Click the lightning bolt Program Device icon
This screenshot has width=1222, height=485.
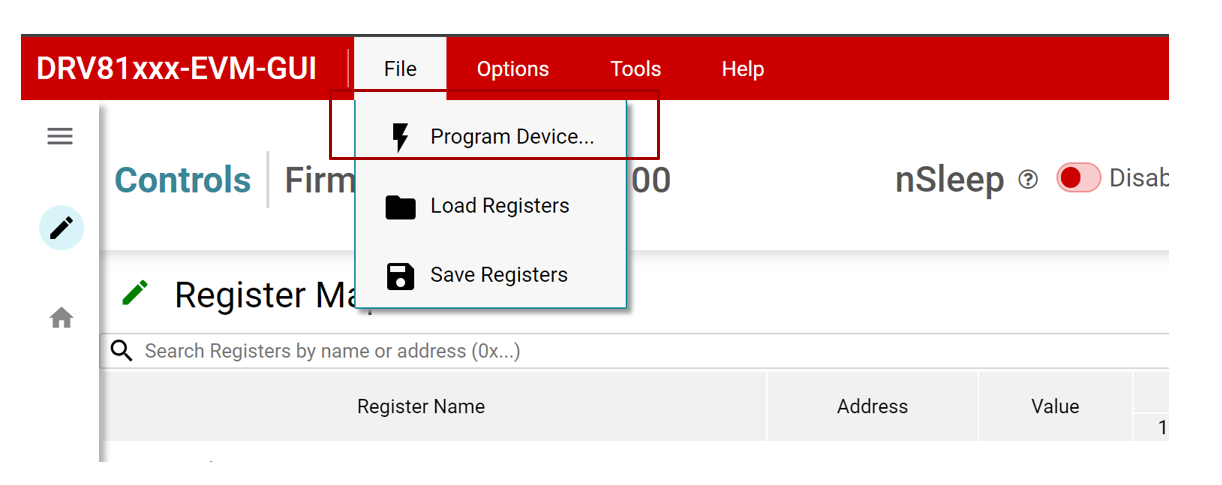tap(400, 137)
